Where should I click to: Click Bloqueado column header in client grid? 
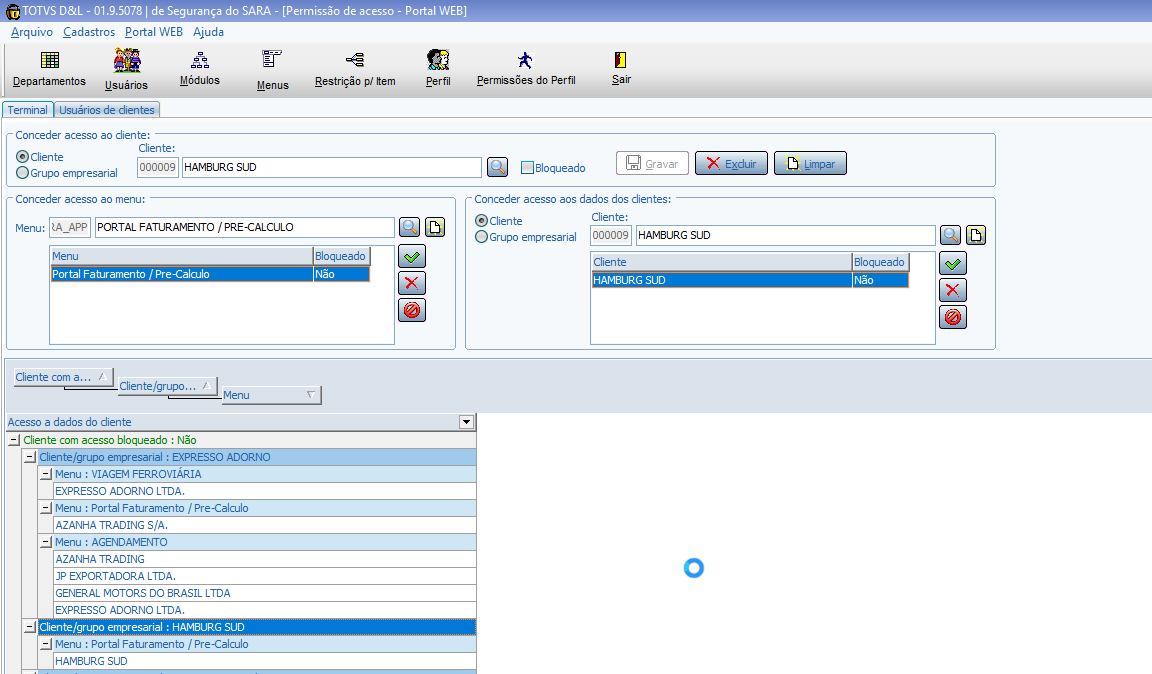(879, 262)
